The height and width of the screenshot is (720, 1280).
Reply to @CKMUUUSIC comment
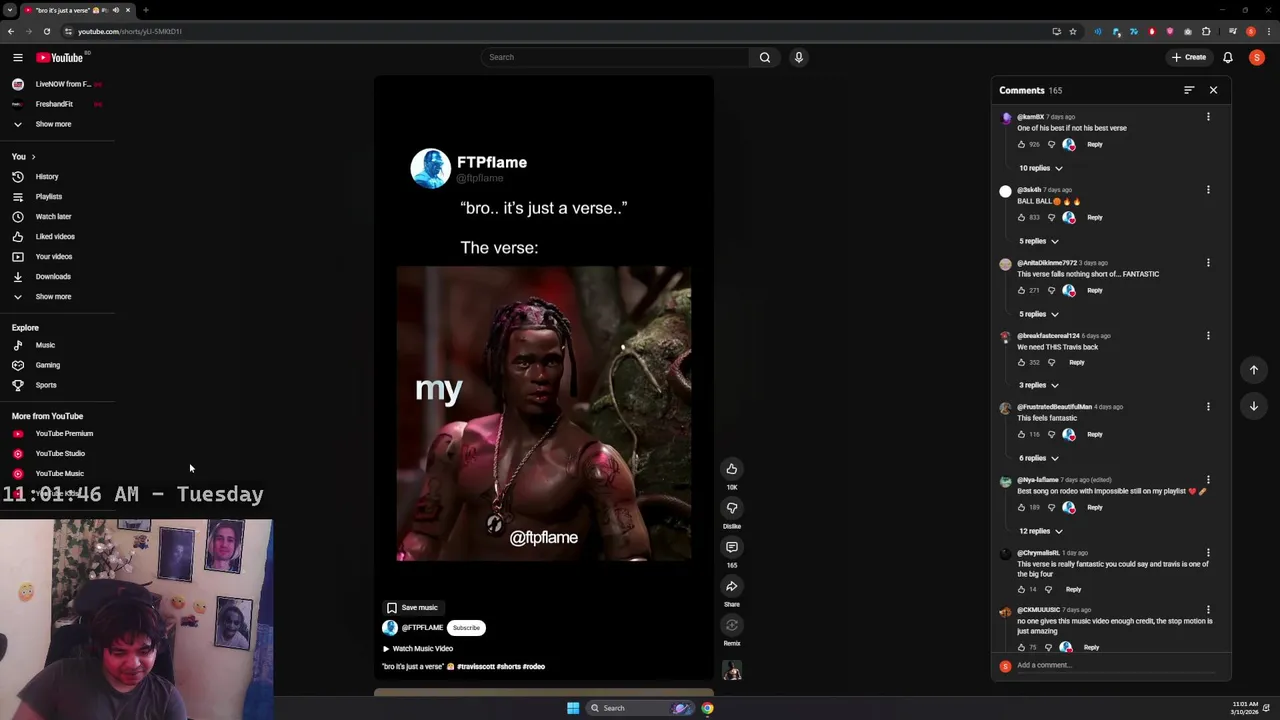coord(1091,648)
